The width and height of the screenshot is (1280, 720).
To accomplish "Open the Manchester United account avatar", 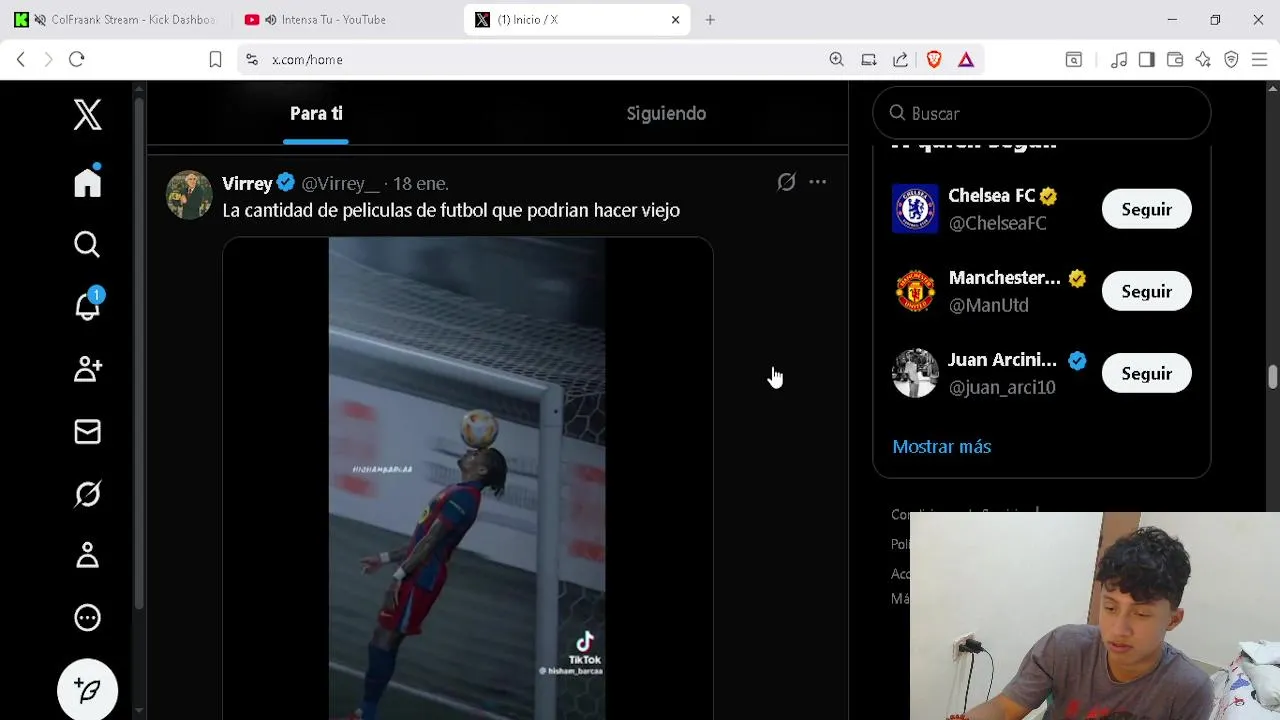I will point(915,291).
